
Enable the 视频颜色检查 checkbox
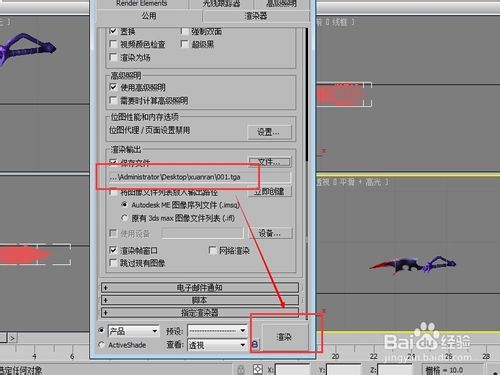113,44
